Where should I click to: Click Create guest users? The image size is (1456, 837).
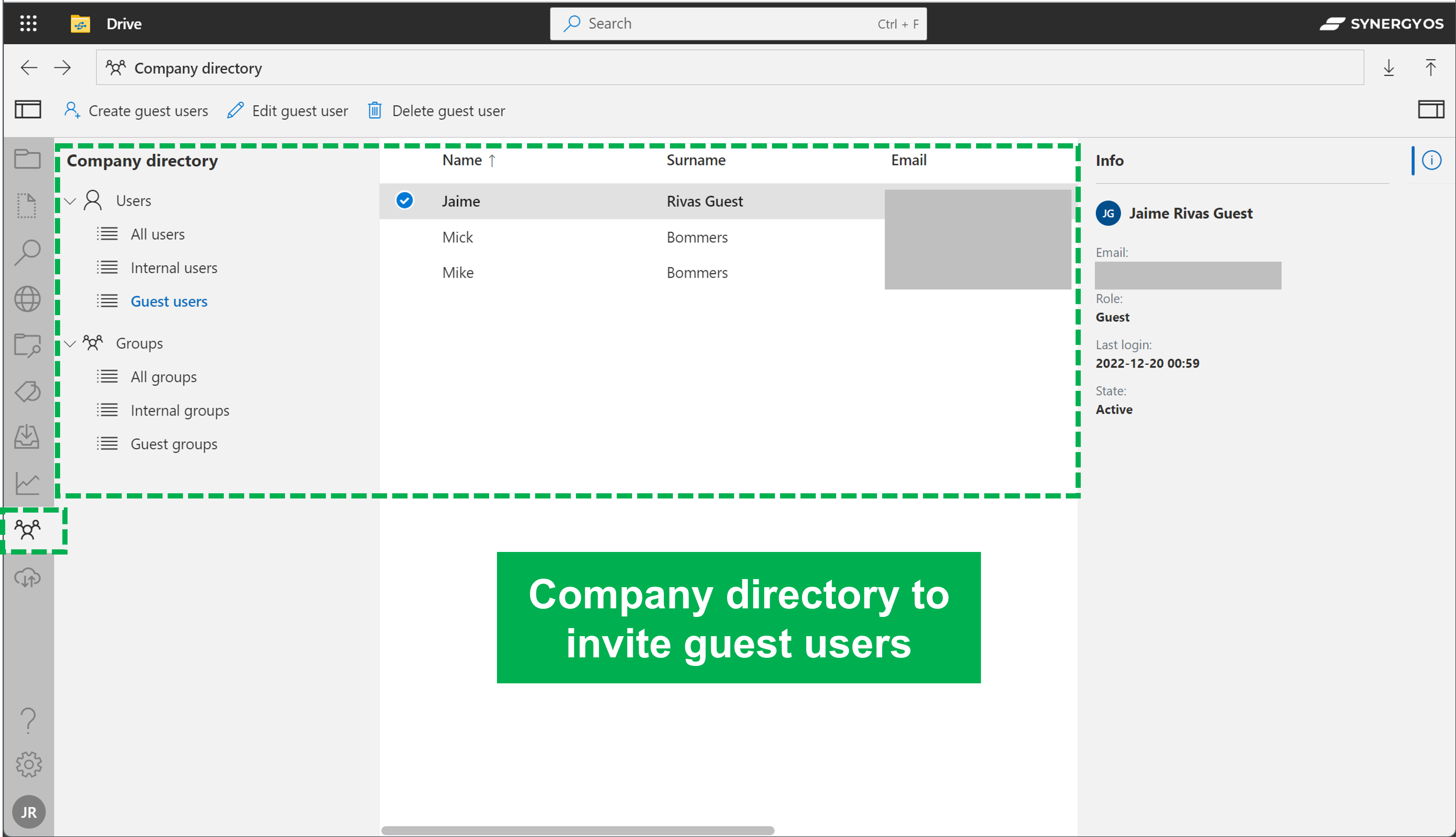136,110
